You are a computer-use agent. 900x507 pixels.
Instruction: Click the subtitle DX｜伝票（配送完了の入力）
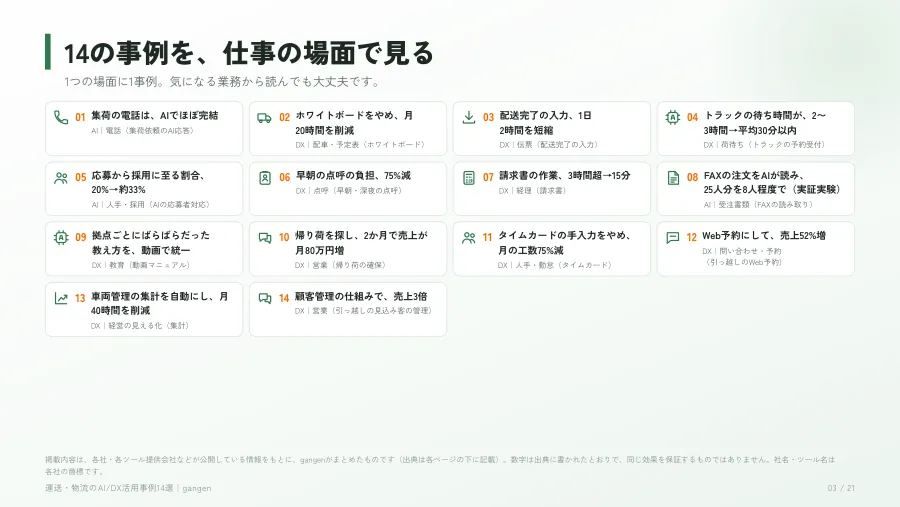[549, 145]
